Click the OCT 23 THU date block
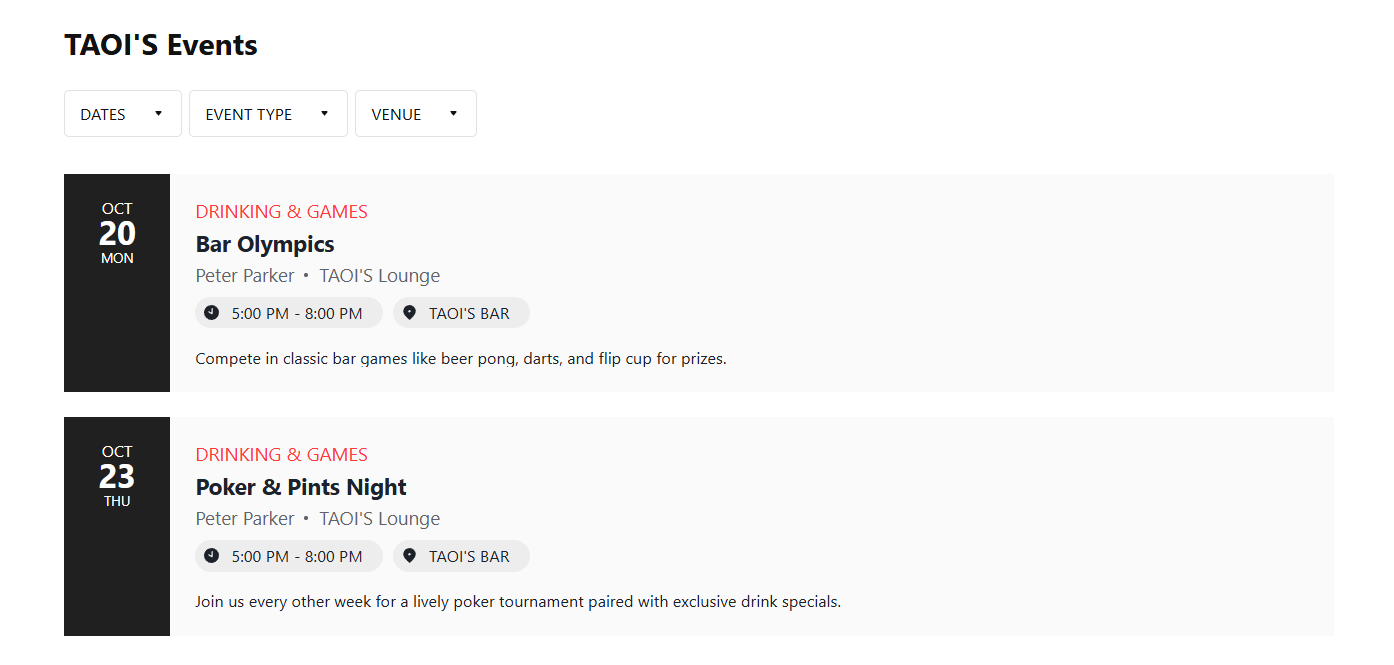Viewport: 1394px width, 665px height. click(117, 526)
